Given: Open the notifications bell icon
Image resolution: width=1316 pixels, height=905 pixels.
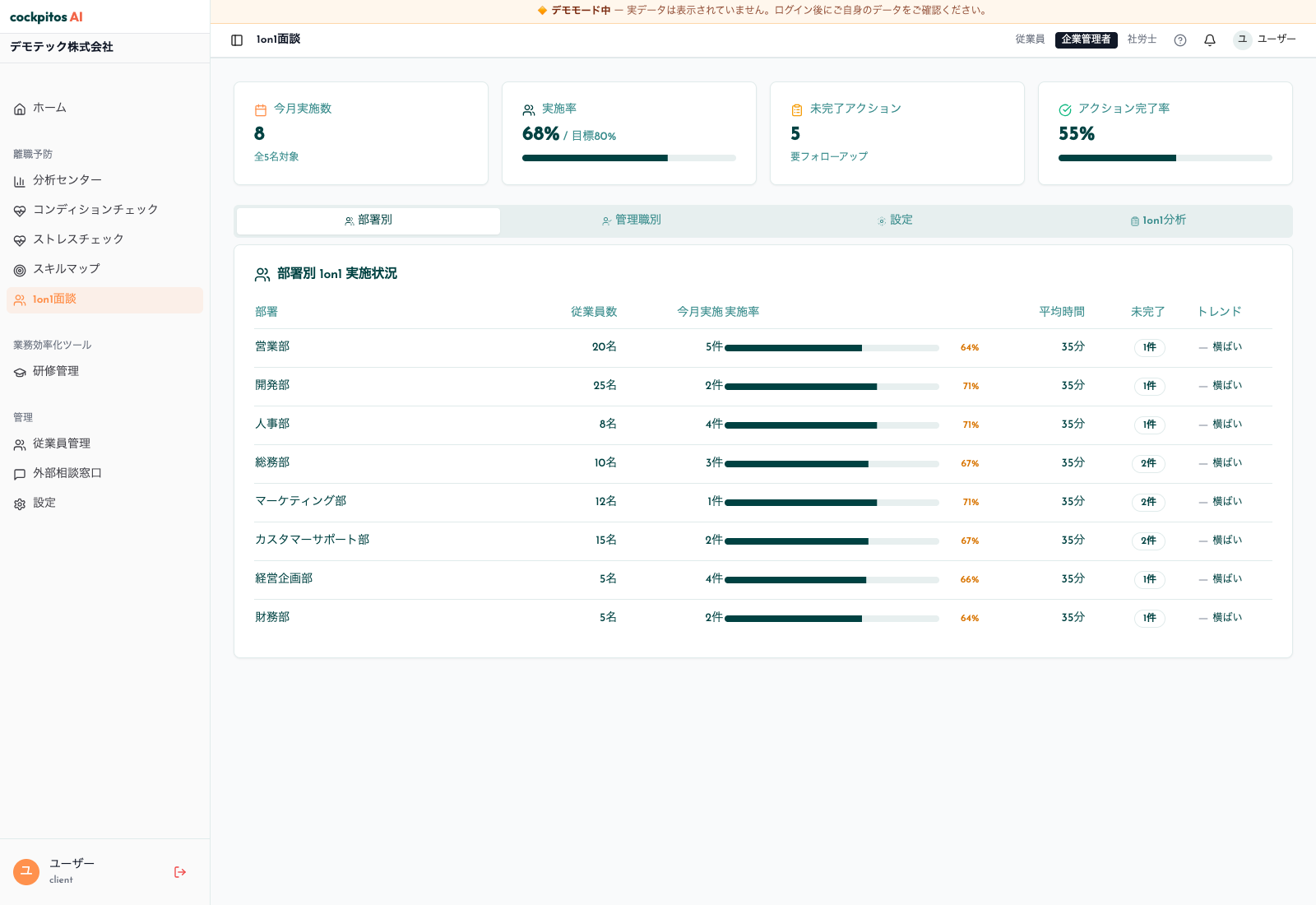Looking at the screenshot, I should pyautogui.click(x=1210, y=40).
